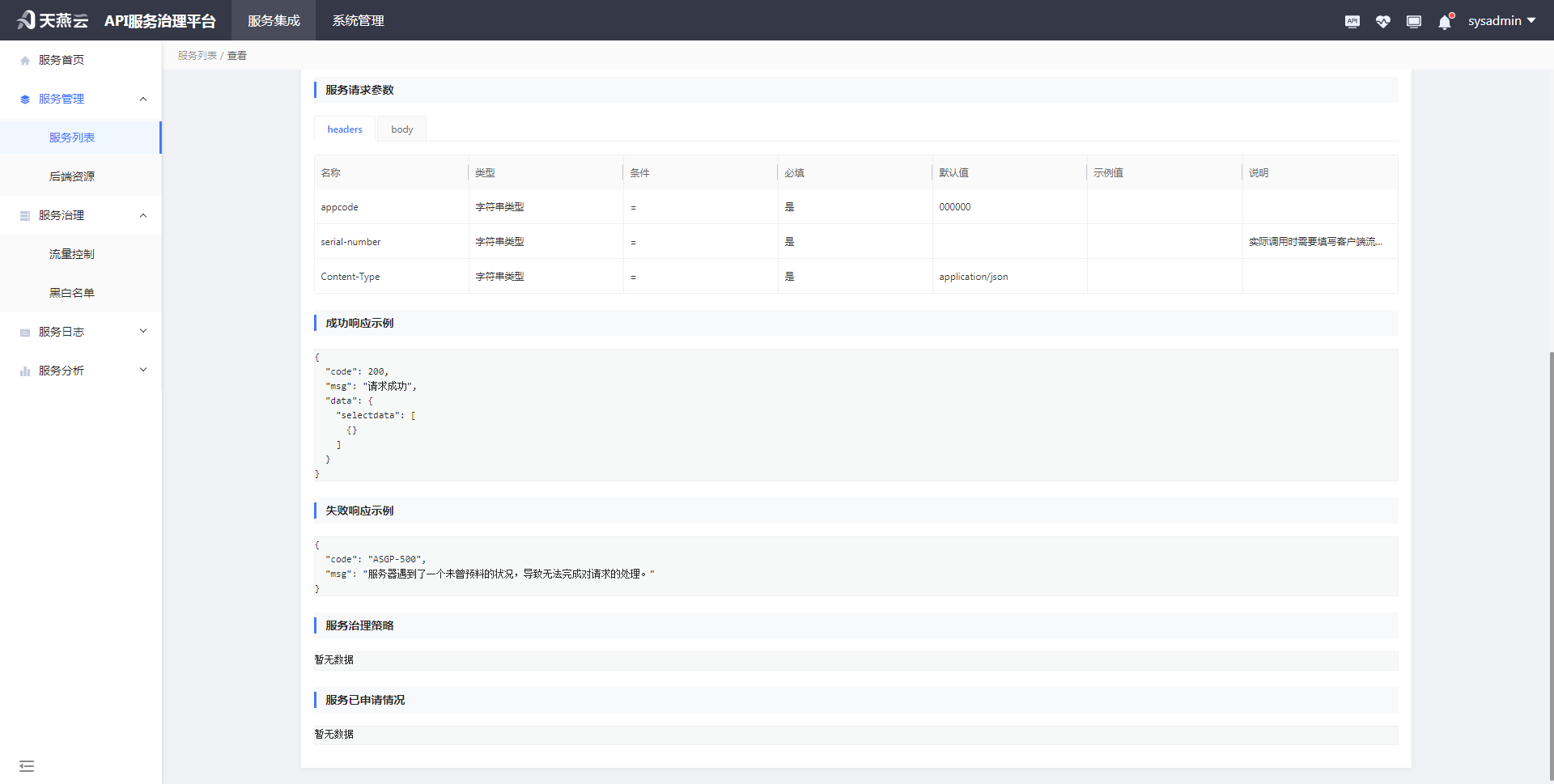The height and width of the screenshot is (784, 1554).
Task: Open the monitor screen icon in top bar
Action: tap(1414, 21)
